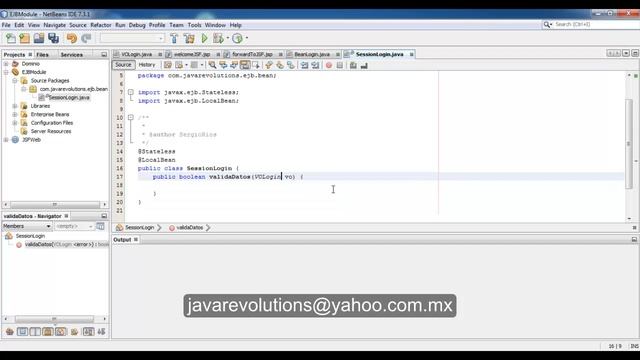Toggle Rectangular Selection in editor toolbar
The height and width of the screenshot is (360, 640).
tap(256, 65)
